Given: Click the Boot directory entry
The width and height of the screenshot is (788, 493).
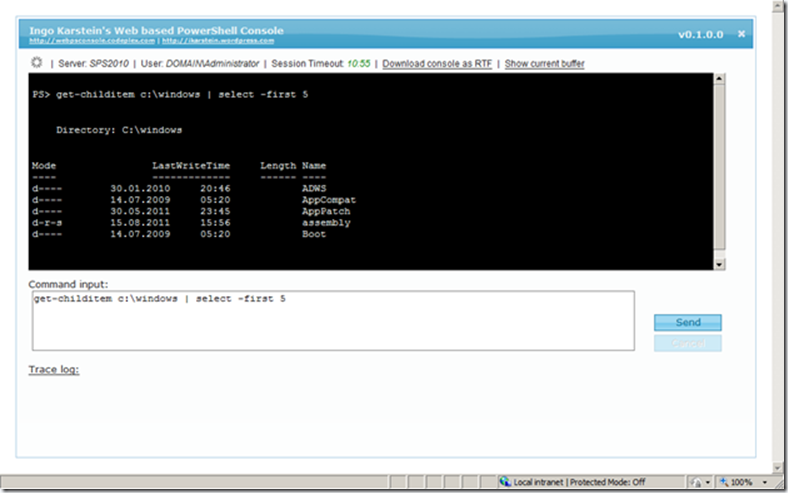Looking at the screenshot, I should click(314, 234).
